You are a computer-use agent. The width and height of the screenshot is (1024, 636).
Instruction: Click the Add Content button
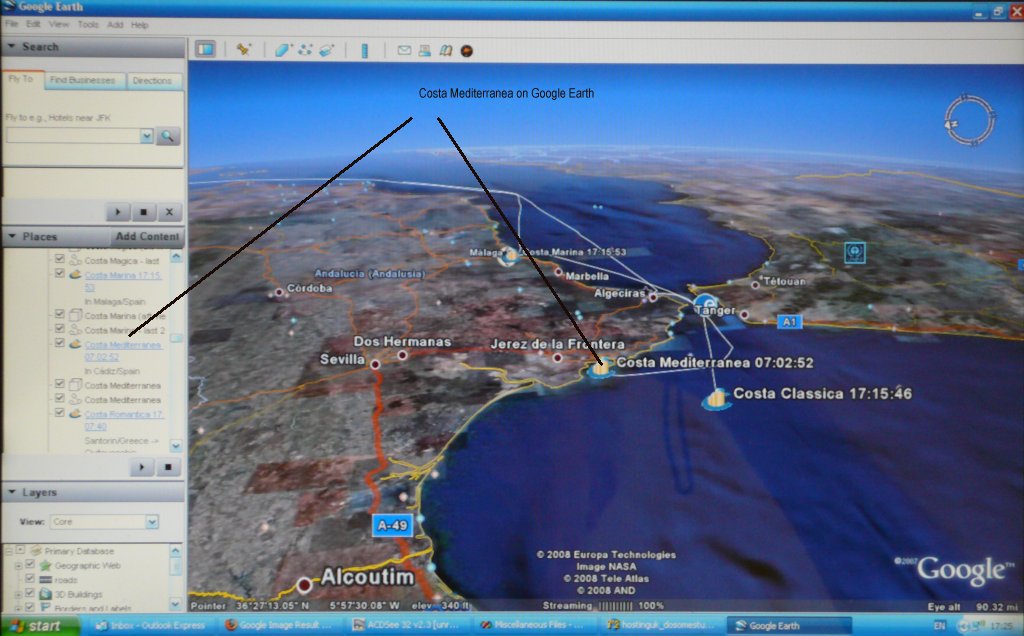[147, 236]
